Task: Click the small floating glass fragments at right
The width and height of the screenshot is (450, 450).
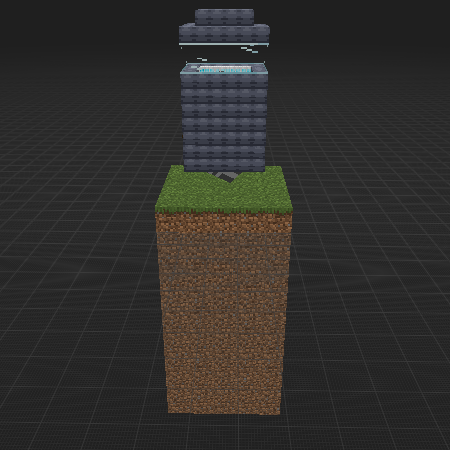Action: click(x=249, y=50)
